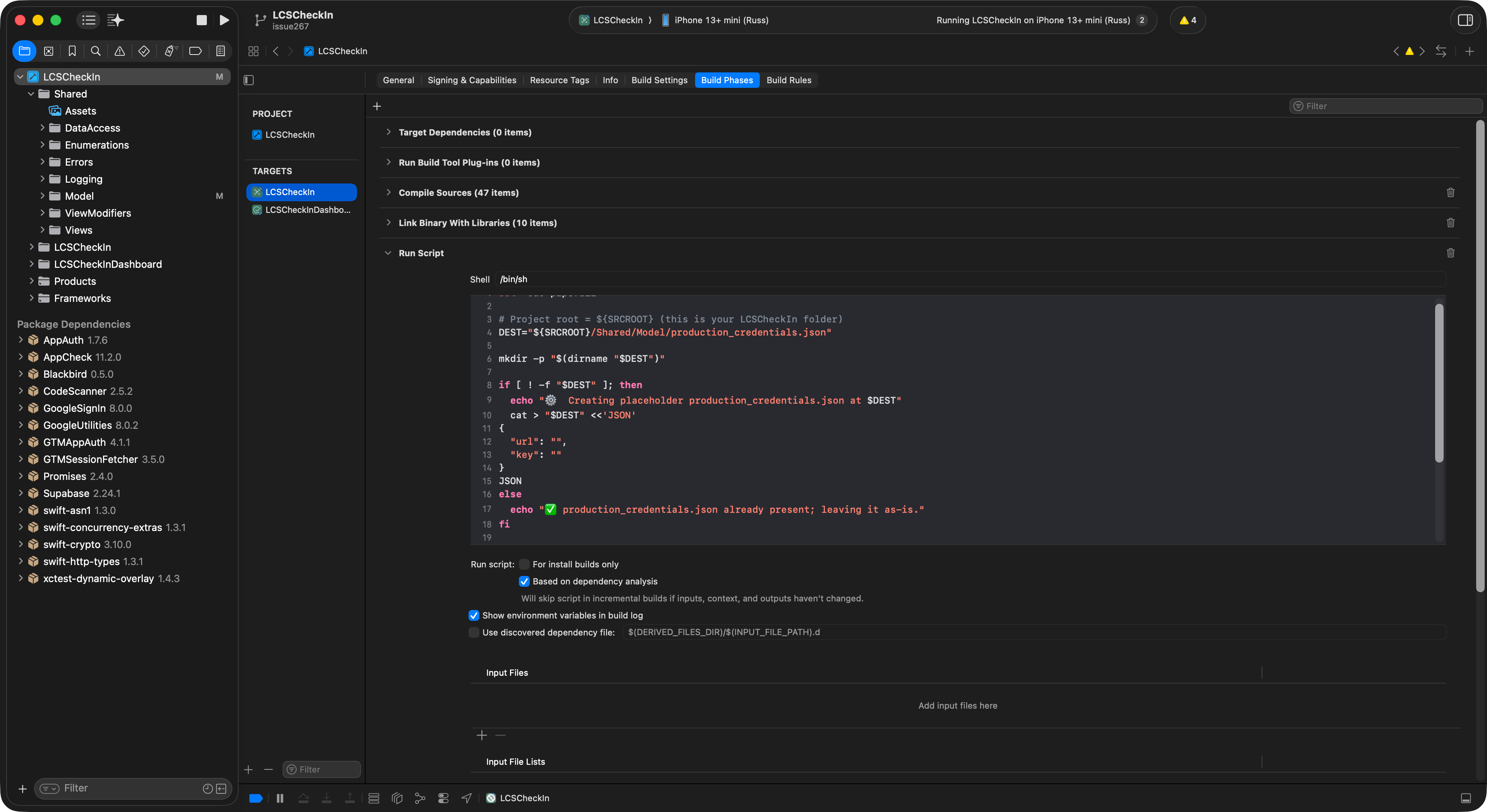Viewport: 1487px width, 812px height.
Task: Click the build phases Filter field
Action: pyautogui.click(x=1386, y=106)
